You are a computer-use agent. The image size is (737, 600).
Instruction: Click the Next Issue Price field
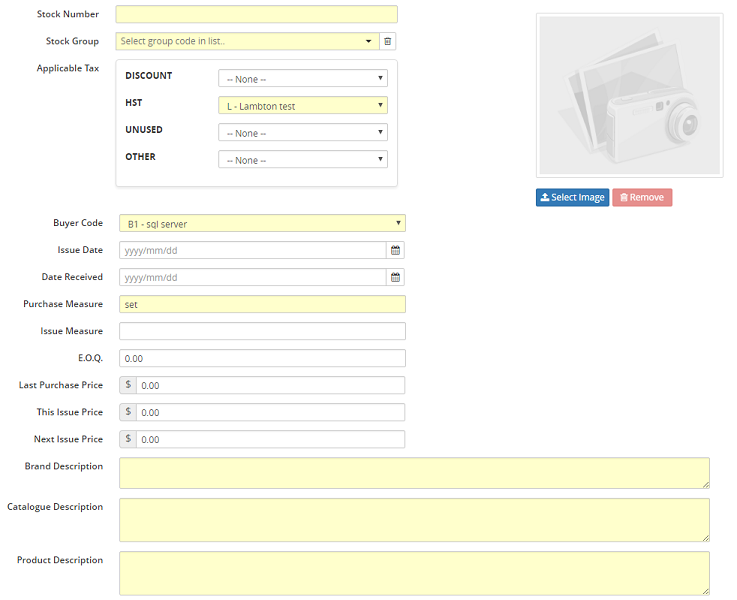click(270, 439)
